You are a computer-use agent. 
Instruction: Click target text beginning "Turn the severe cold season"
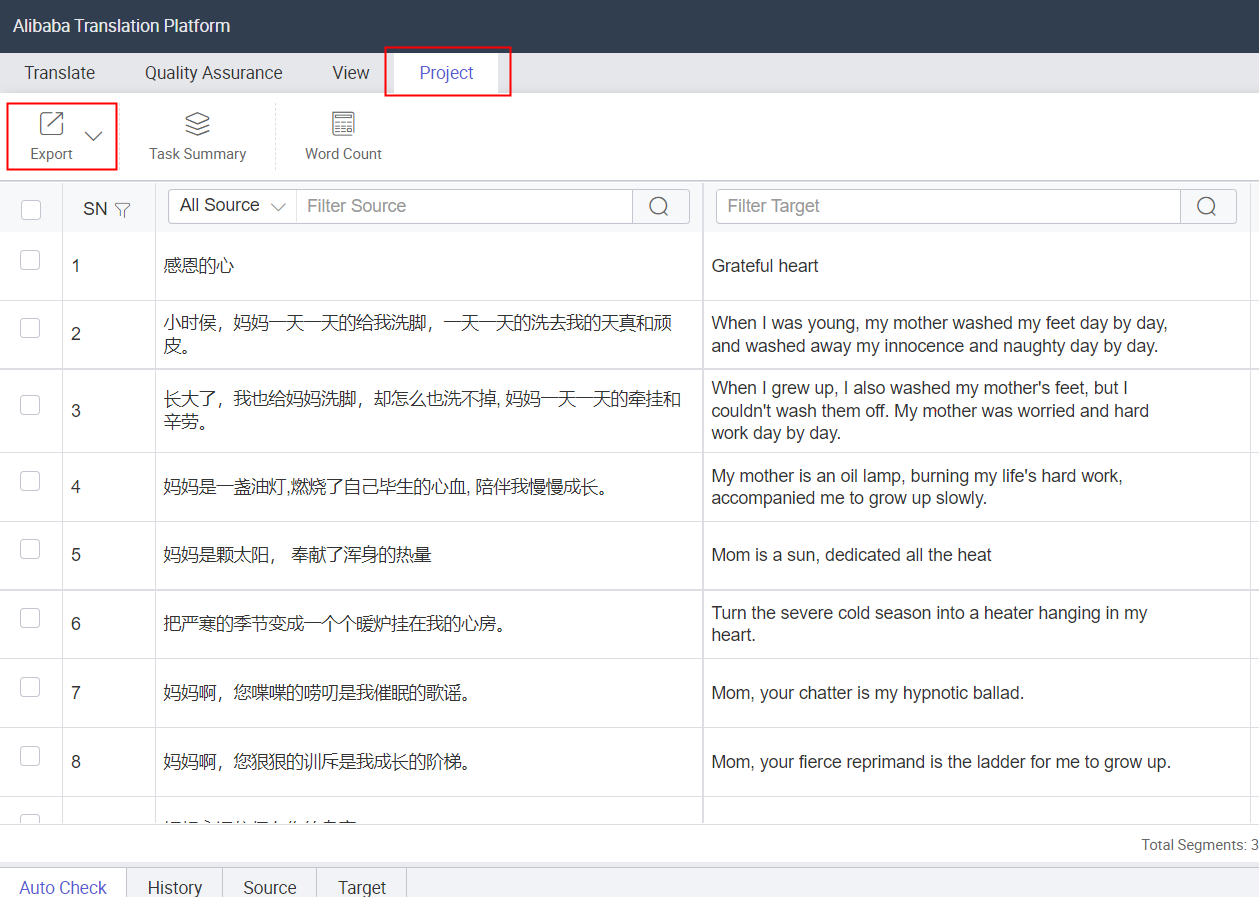tap(930, 624)
